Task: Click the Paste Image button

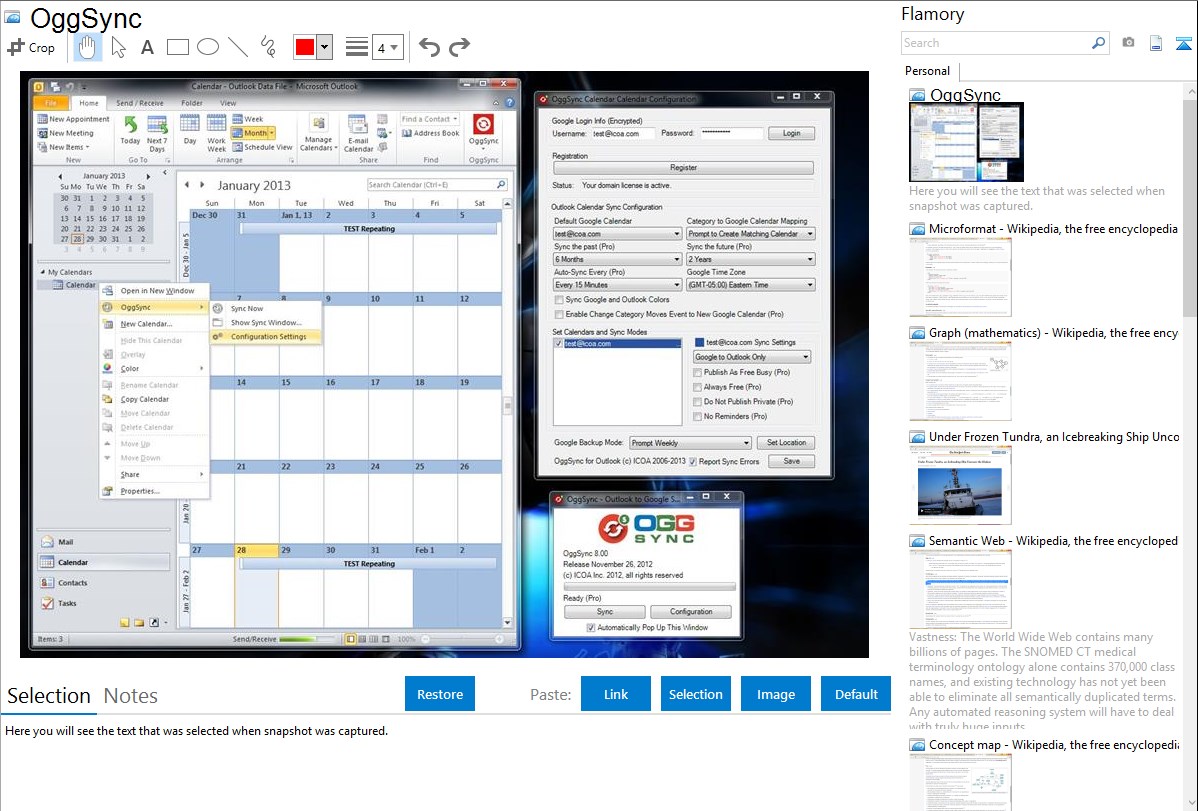Action: click(x=775, y=694)
